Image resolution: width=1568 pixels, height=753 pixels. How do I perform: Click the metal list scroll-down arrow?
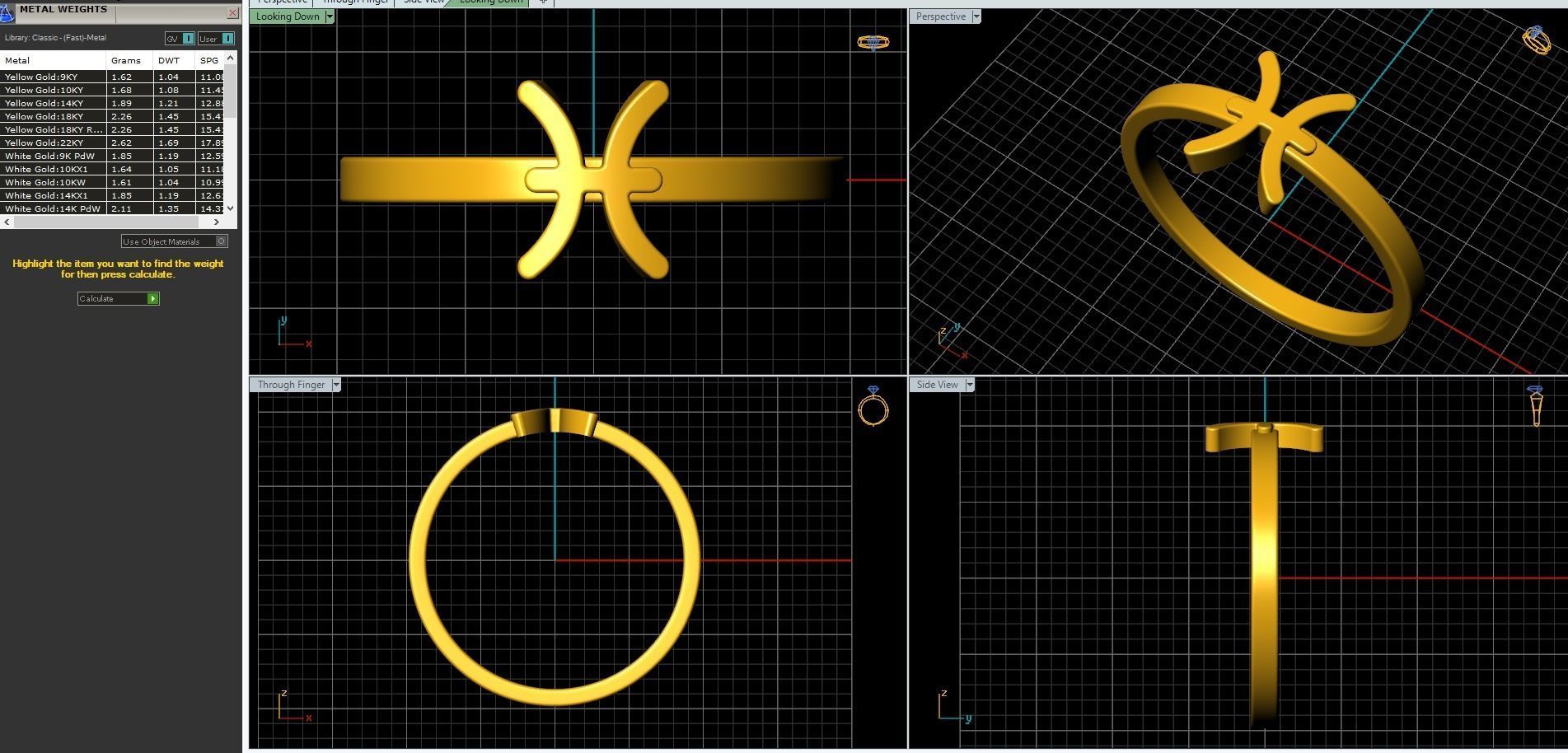click(x=231, y=208)
